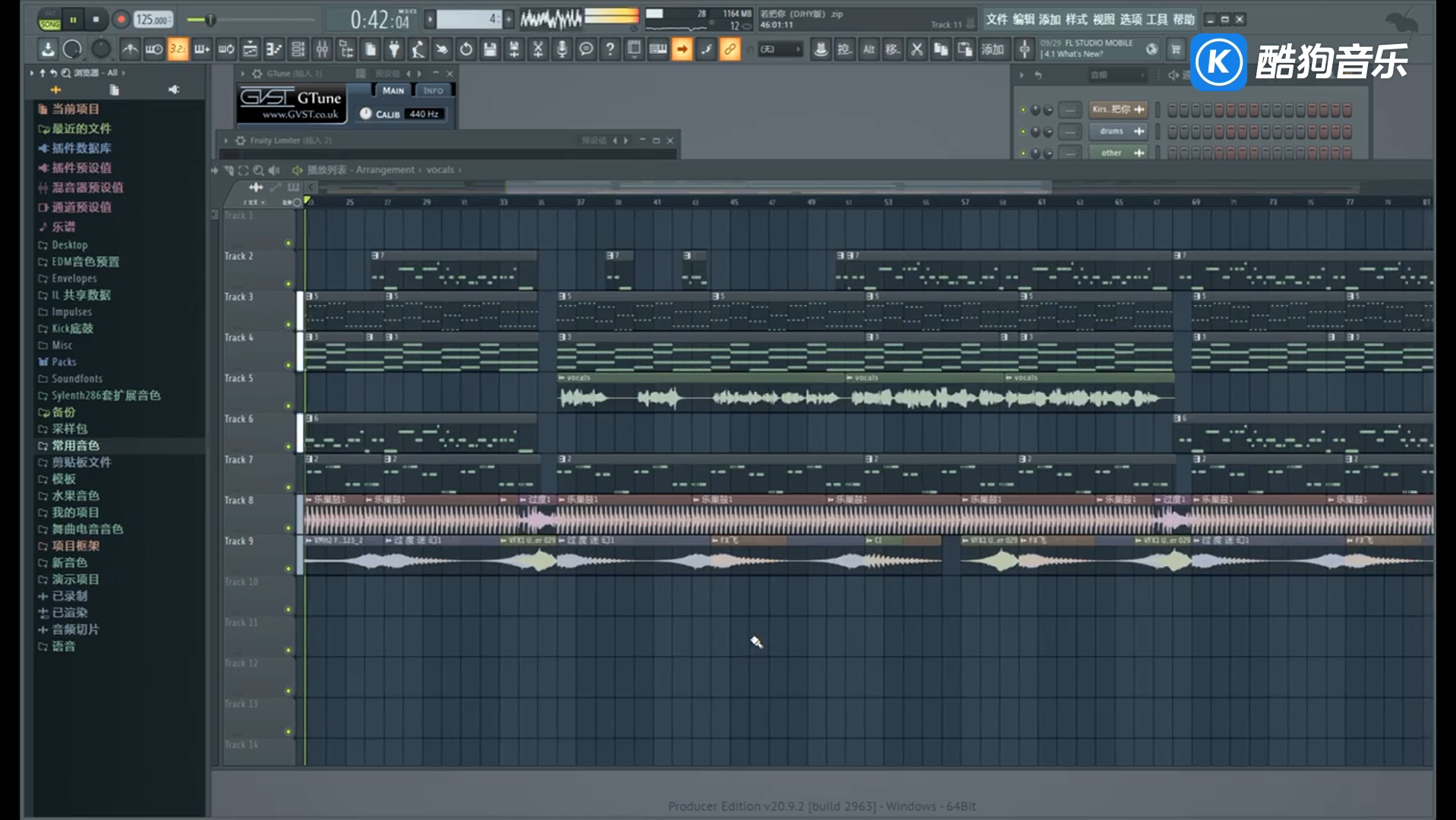Open the 样式 menu
This screenshot has height=820, width=1456.
pos(1076,20)
